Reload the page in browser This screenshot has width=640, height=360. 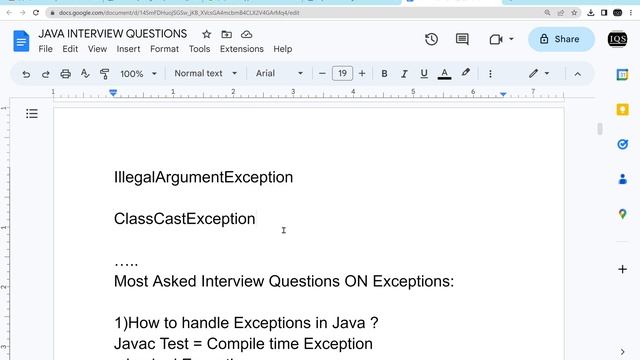(x=36, y=13)
